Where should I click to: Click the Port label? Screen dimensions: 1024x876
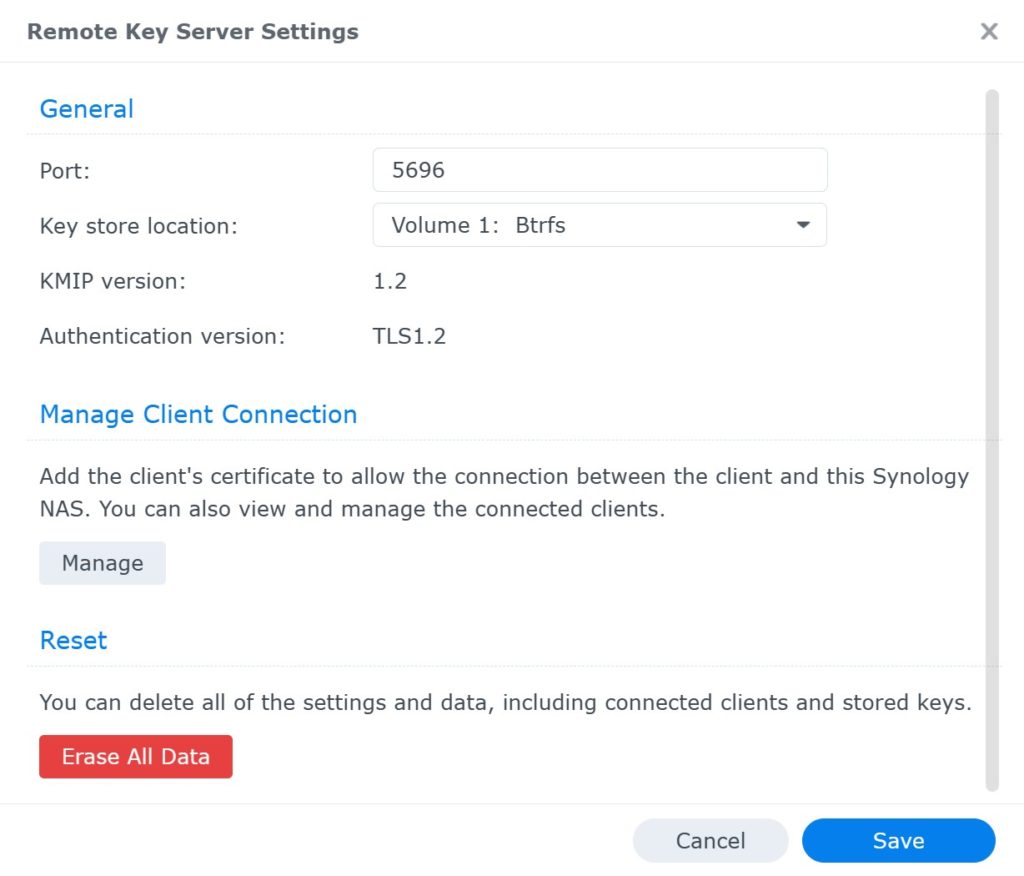64,170
